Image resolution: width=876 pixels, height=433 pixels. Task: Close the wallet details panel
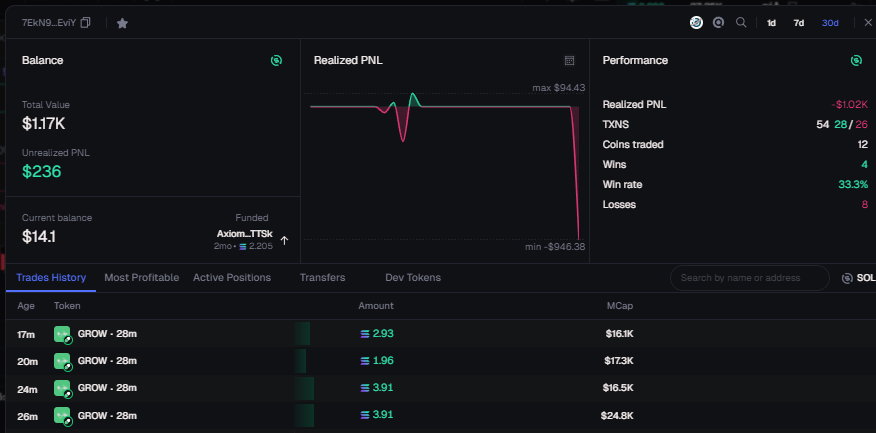tap(868, 23)
